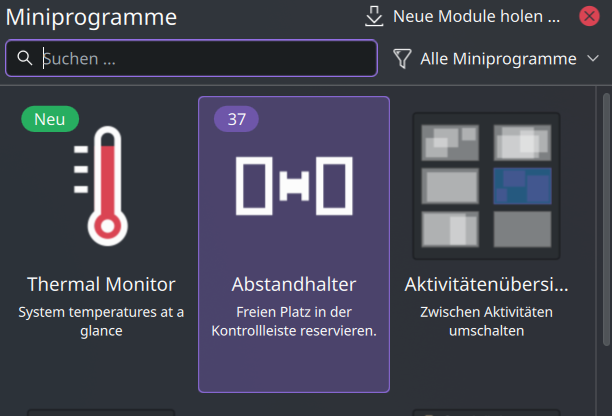Click the Neue Module holen button
Image resolution: width=612 pixels, height=416 pixels.
click(x=463, y=16)
